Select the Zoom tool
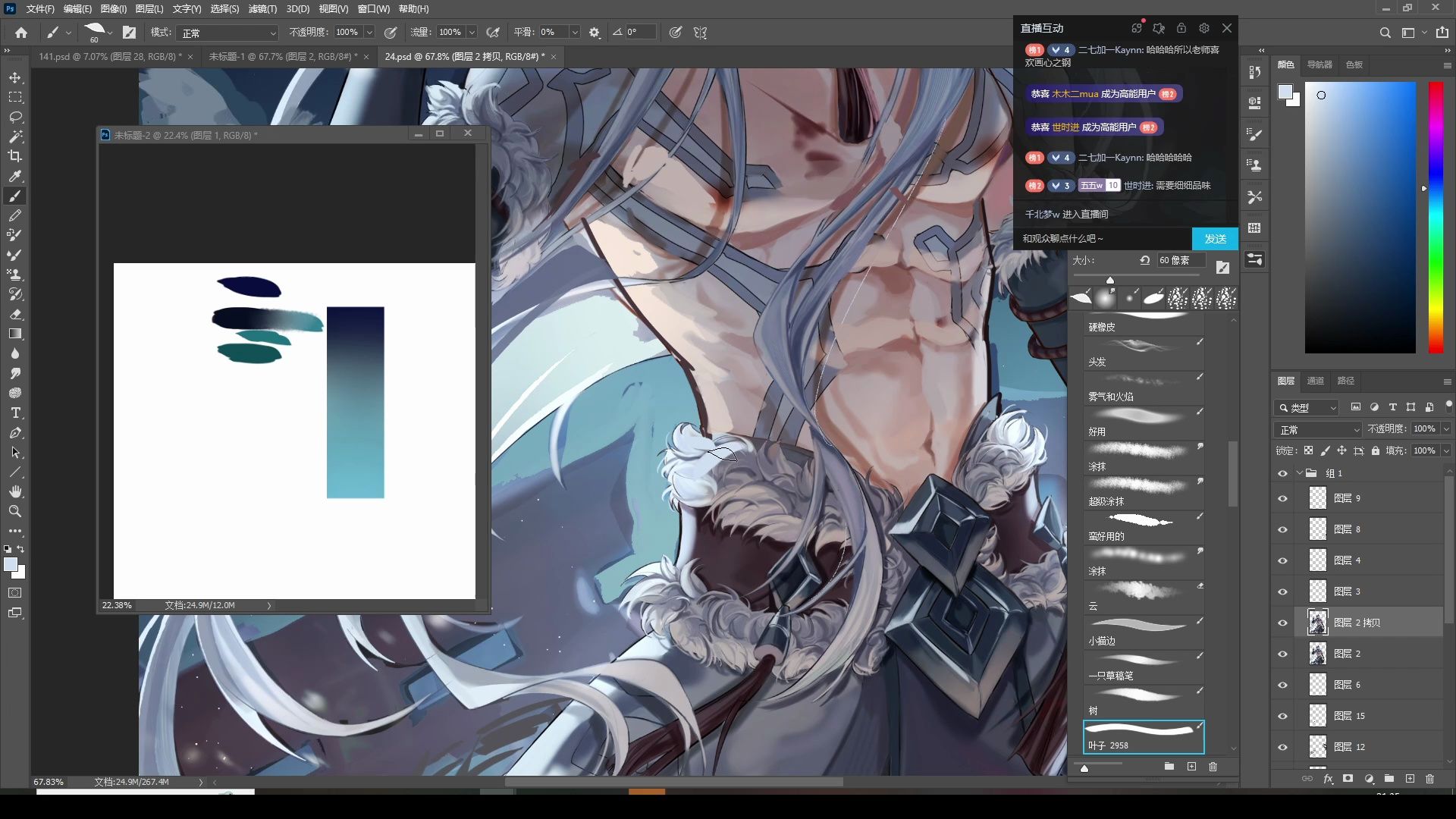1456x819 pixels. 15,511
